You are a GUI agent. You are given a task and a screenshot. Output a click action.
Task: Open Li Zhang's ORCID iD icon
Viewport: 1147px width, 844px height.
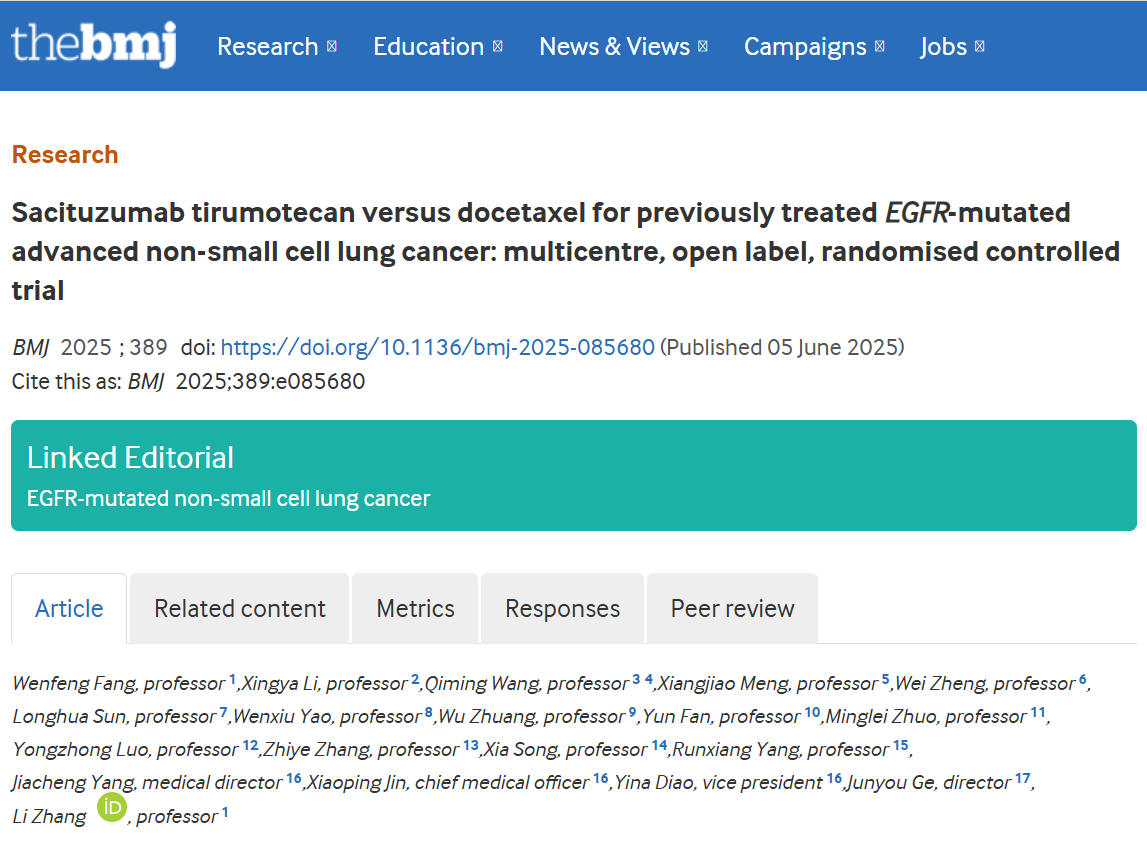pos(112,808)
